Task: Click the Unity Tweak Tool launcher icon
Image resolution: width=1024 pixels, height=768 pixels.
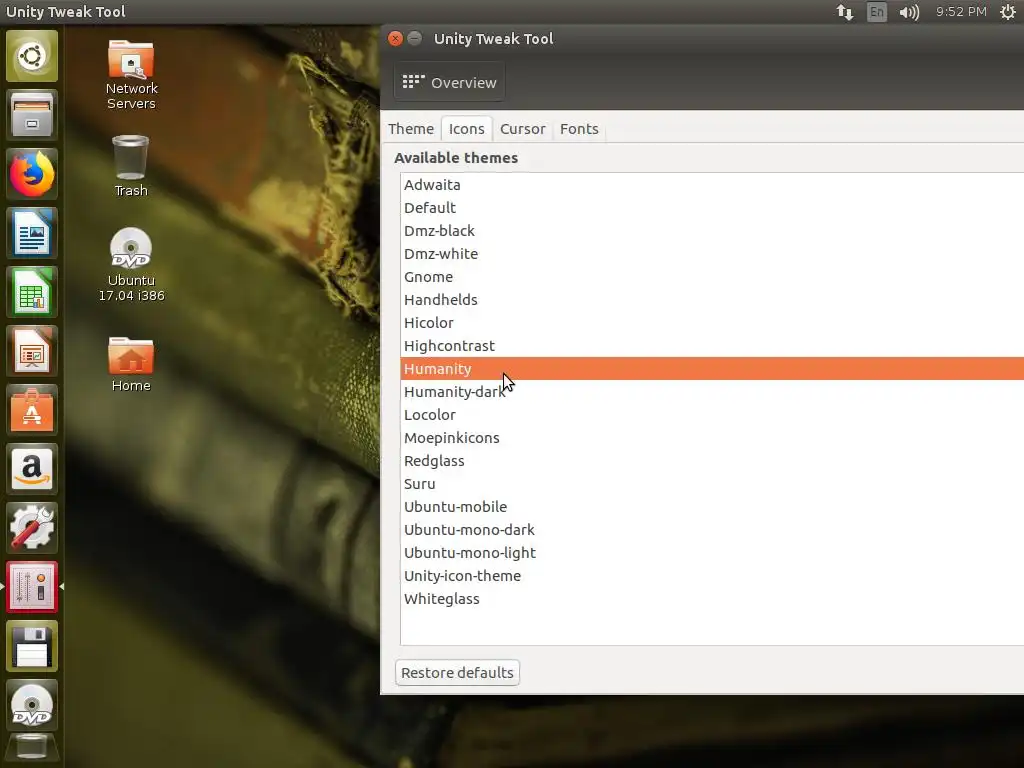Action: (31, 587)
